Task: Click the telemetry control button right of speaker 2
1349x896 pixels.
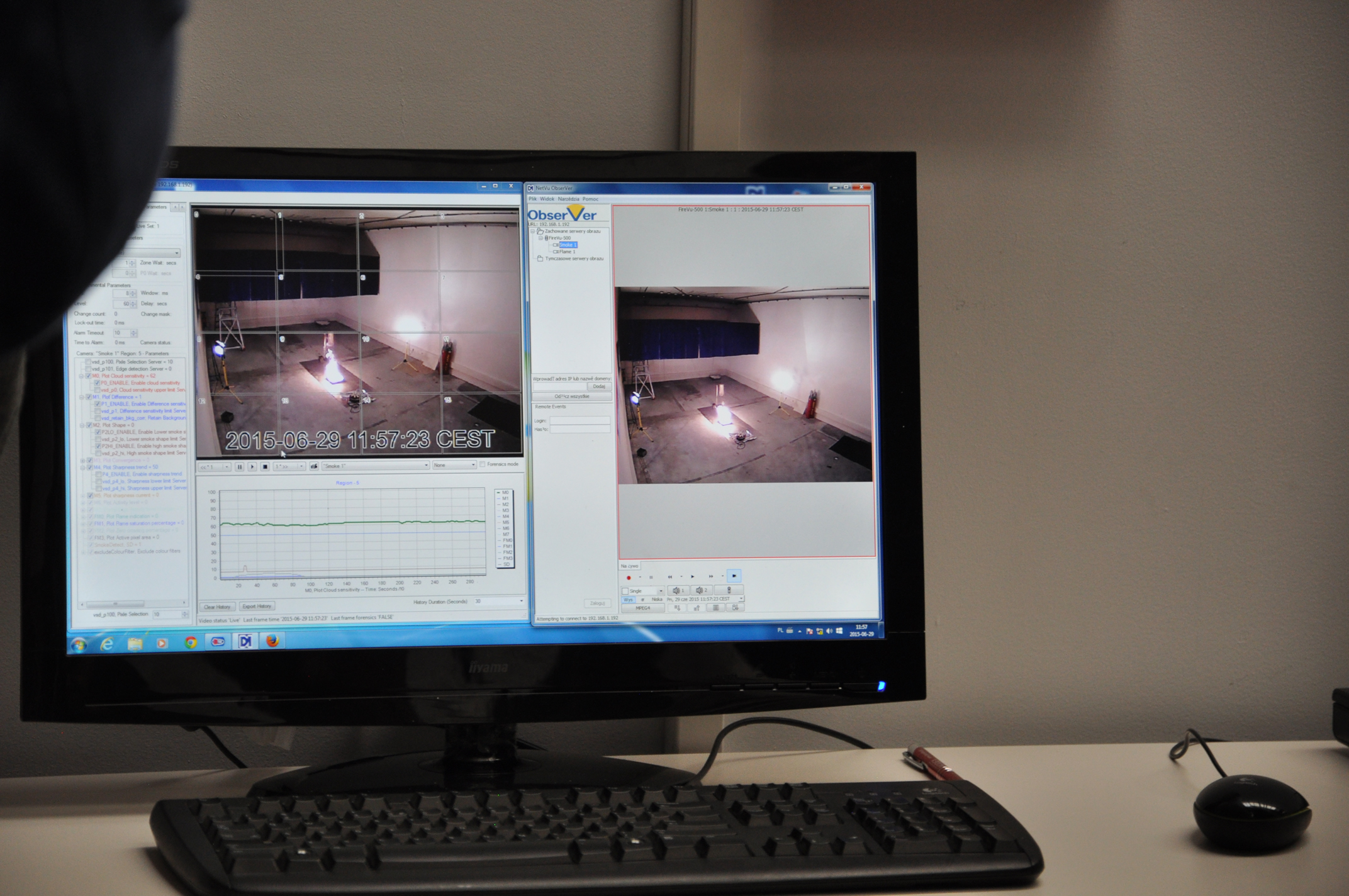Action: coord(729,590)
